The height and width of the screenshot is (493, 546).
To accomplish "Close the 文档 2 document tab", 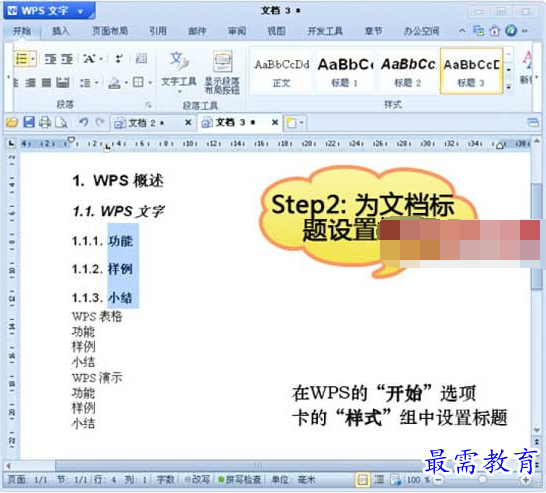I will pyautogui.click(x=188, y=122).
